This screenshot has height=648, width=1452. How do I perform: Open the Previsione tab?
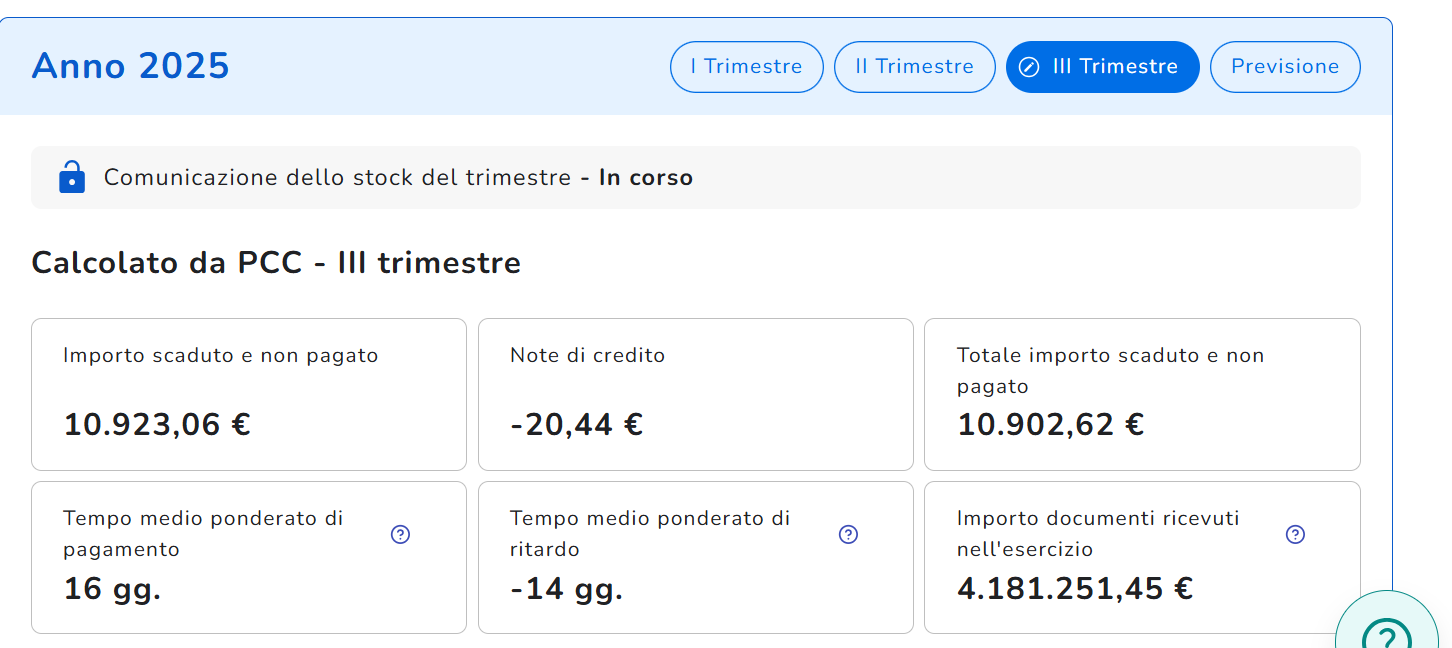(x=1284, y=67)
